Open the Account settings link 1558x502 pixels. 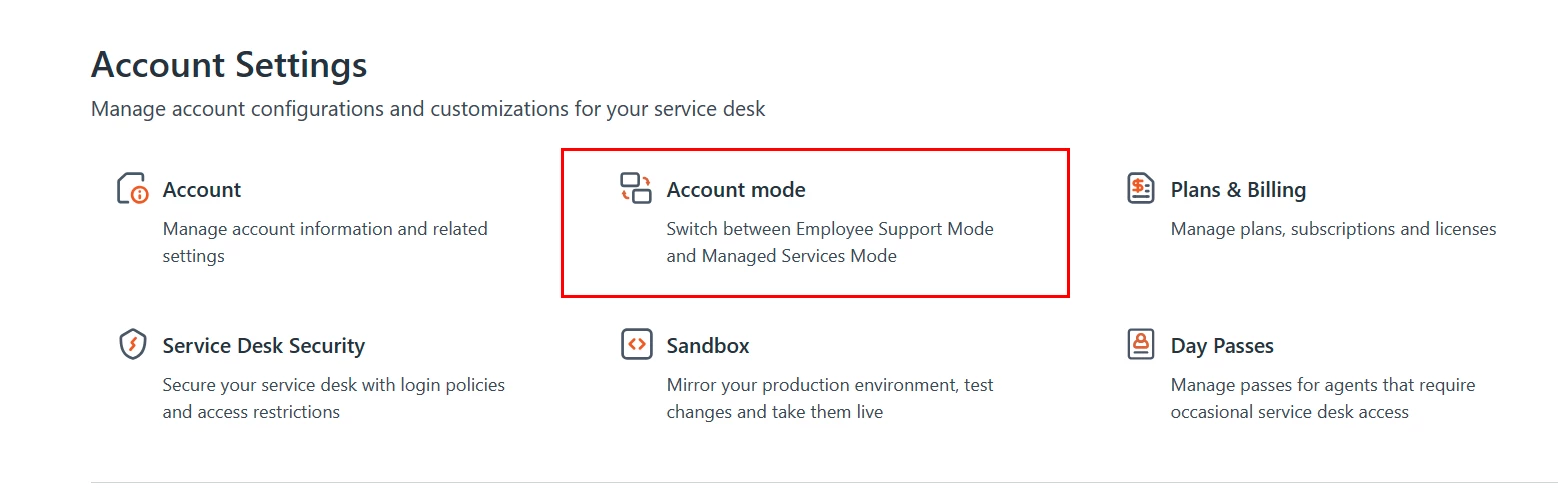(x=202, y=190)
